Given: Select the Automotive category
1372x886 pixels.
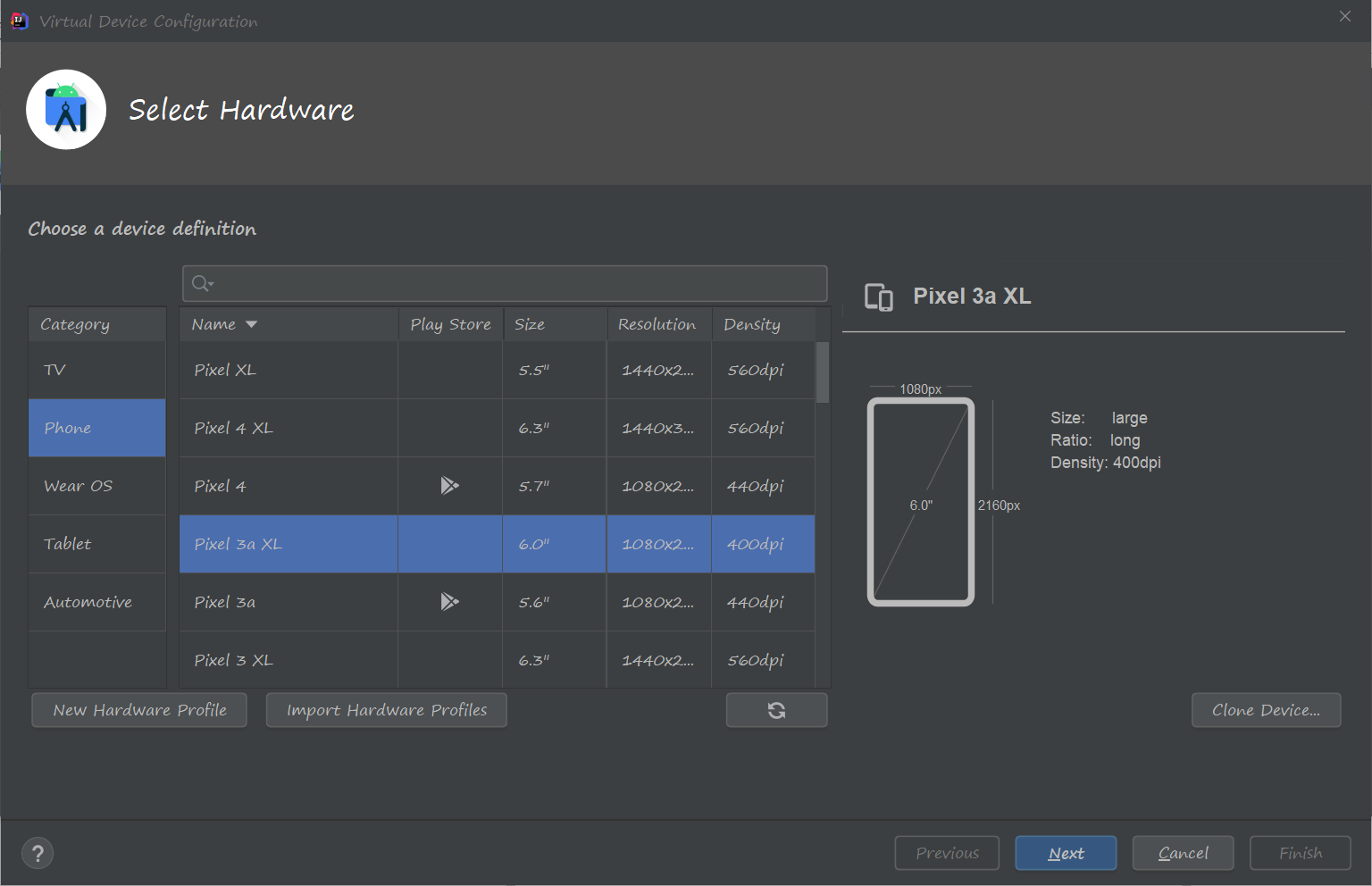Looking at the screenshot, I should point(97,602).
